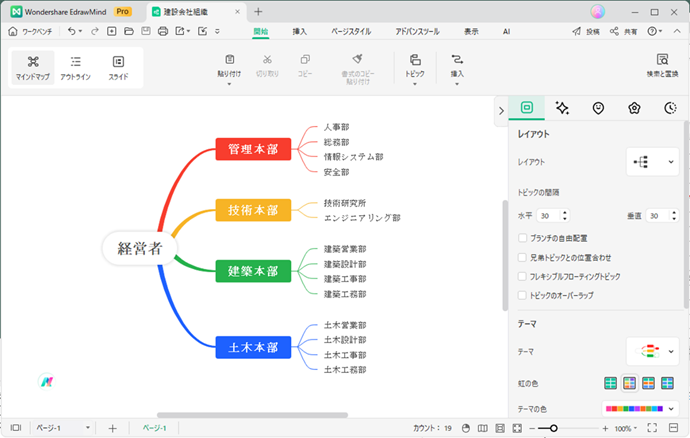690x438 pixels.
Task: Switch to スライド view
Action: pos(118,68)
